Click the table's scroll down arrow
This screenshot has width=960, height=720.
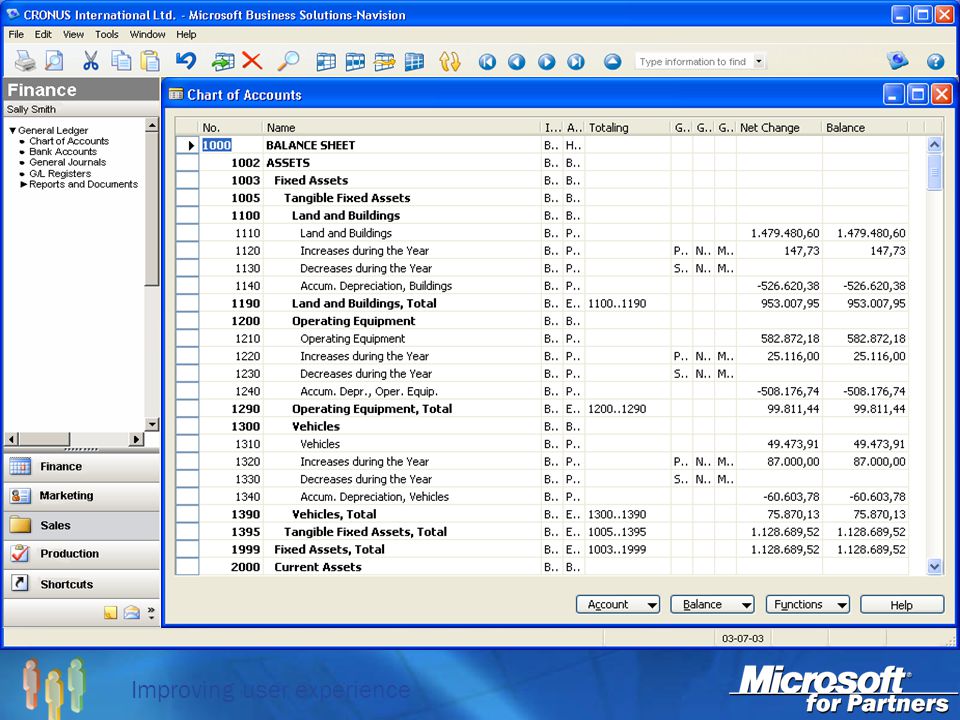pos(934,566)
